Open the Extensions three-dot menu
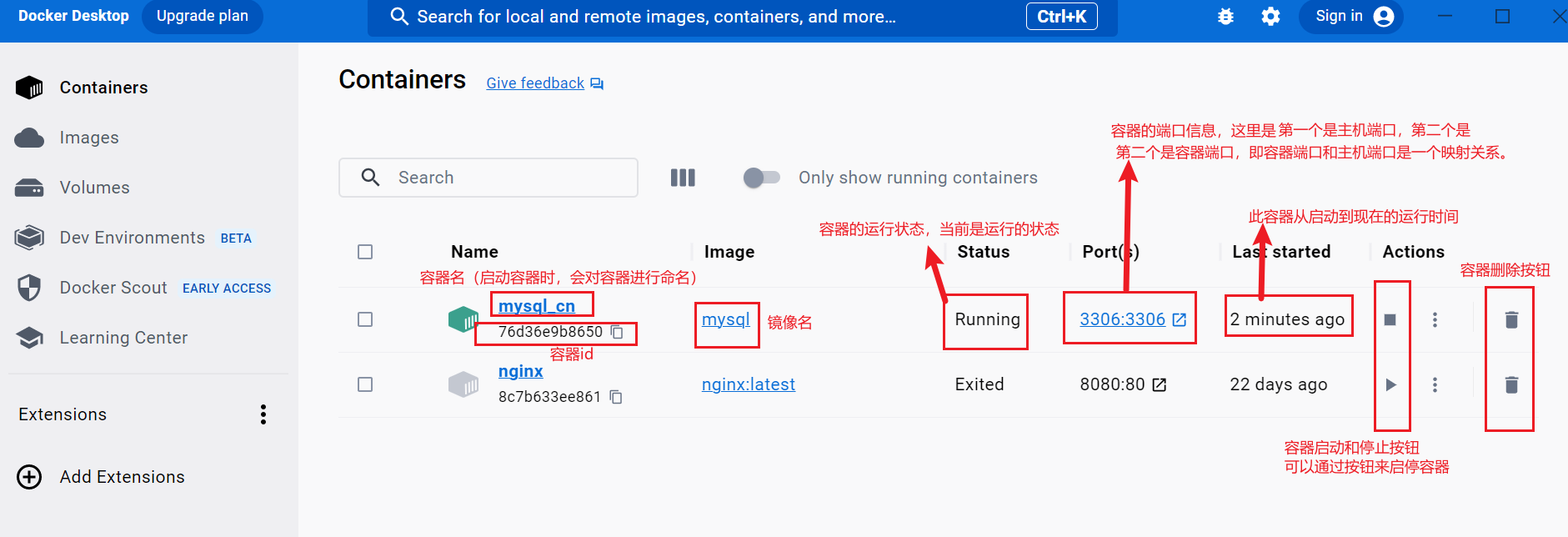This screenshot has width=1568, height=537. (x=263, y=414)
